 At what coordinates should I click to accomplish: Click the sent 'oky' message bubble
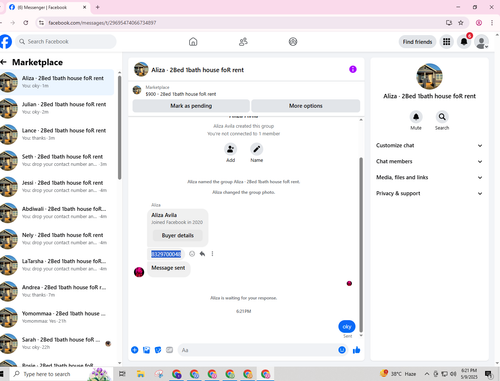pyautogui.click(x=347, y=326)
